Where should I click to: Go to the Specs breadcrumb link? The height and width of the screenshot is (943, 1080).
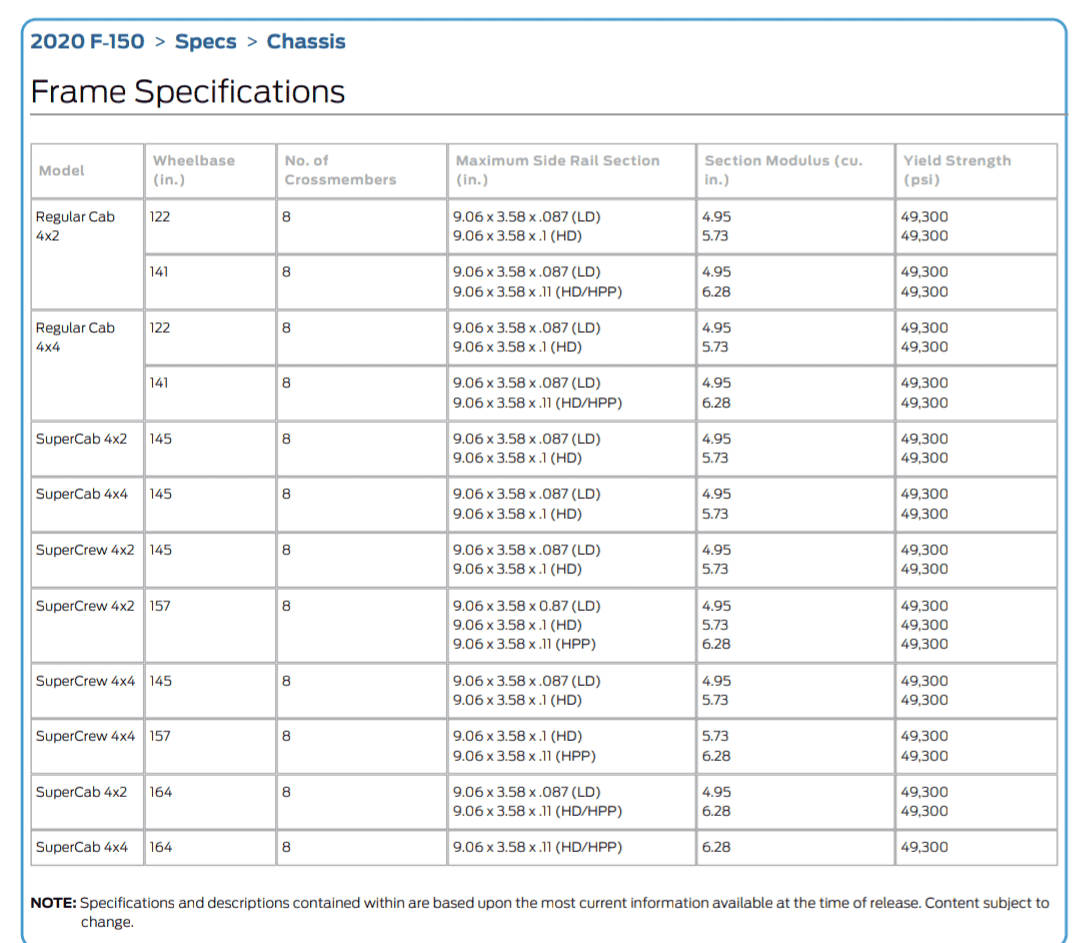pyautogui.click(x=205, y=41)
